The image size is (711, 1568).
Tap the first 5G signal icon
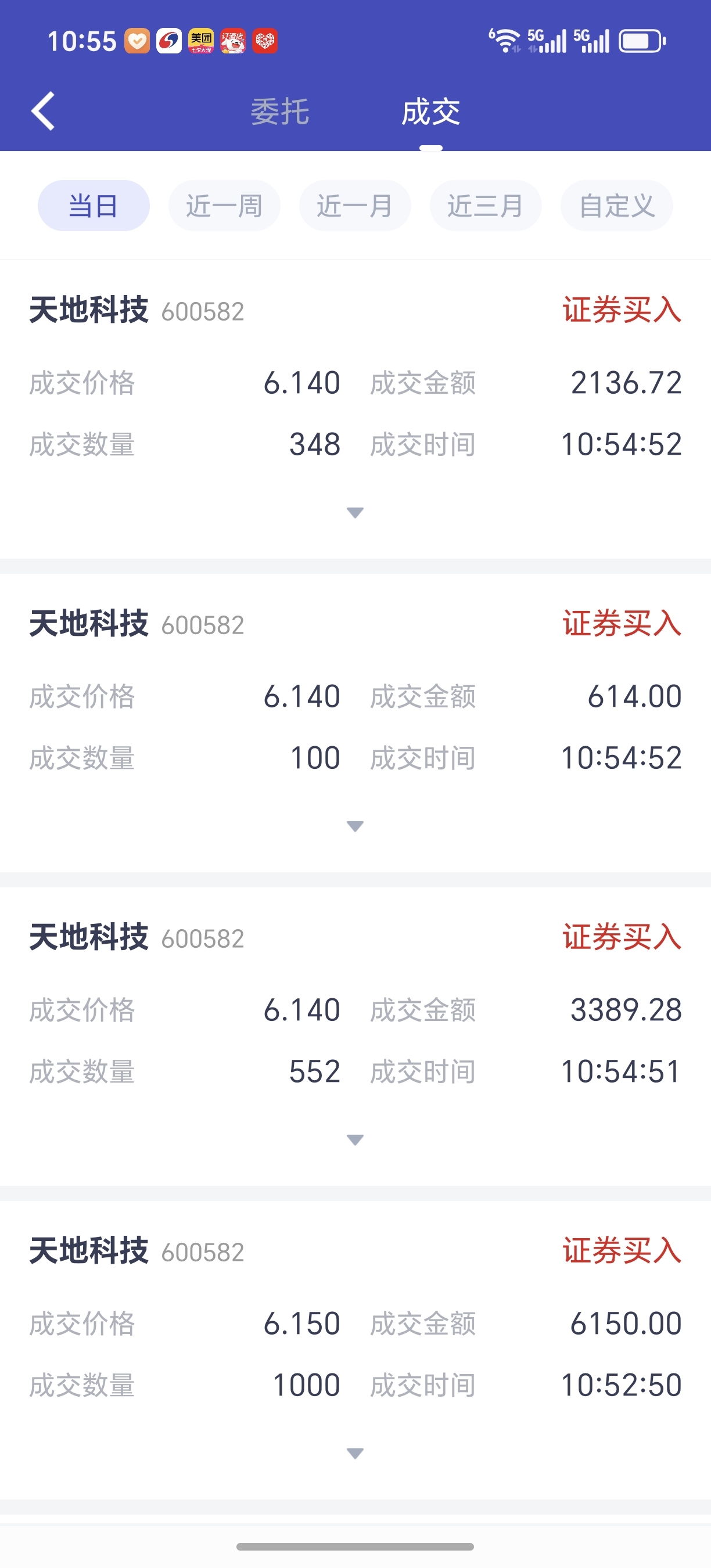[x=547, y=41]
